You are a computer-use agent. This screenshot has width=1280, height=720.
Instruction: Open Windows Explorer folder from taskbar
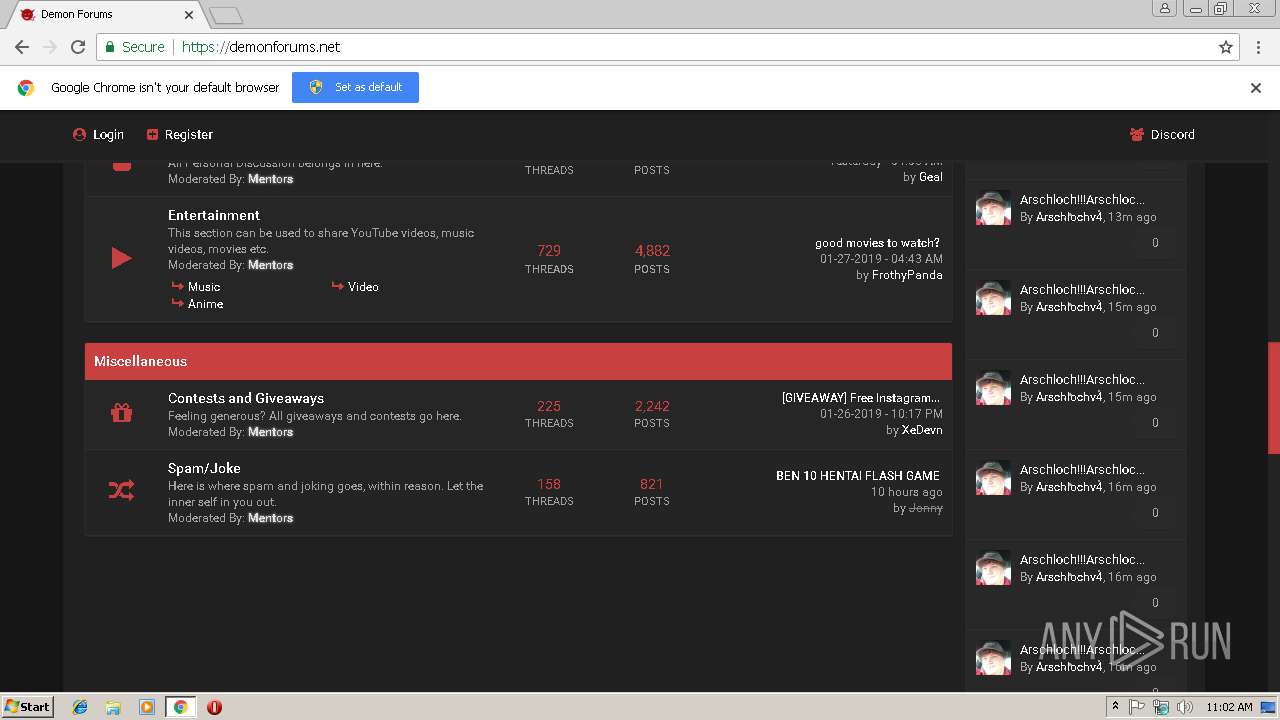coord(113,707)
